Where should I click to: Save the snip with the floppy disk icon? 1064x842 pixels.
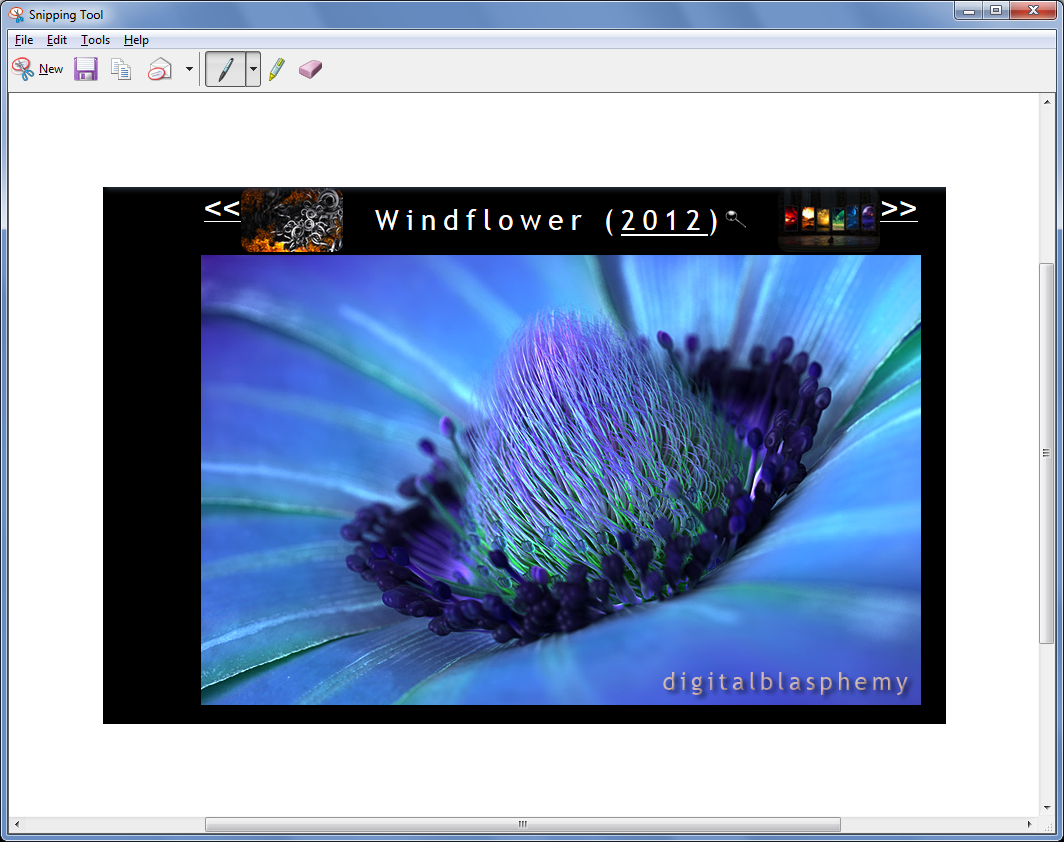point(86,69)
